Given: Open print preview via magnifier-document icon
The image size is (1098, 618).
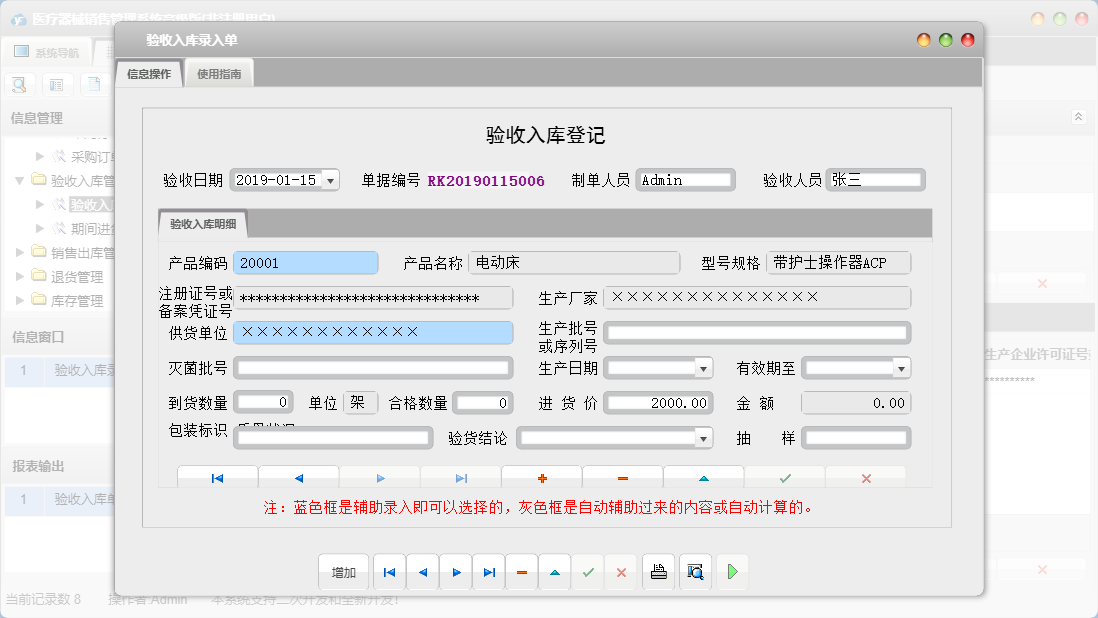Looking at the screenshot, I should [x=694, y=572].
